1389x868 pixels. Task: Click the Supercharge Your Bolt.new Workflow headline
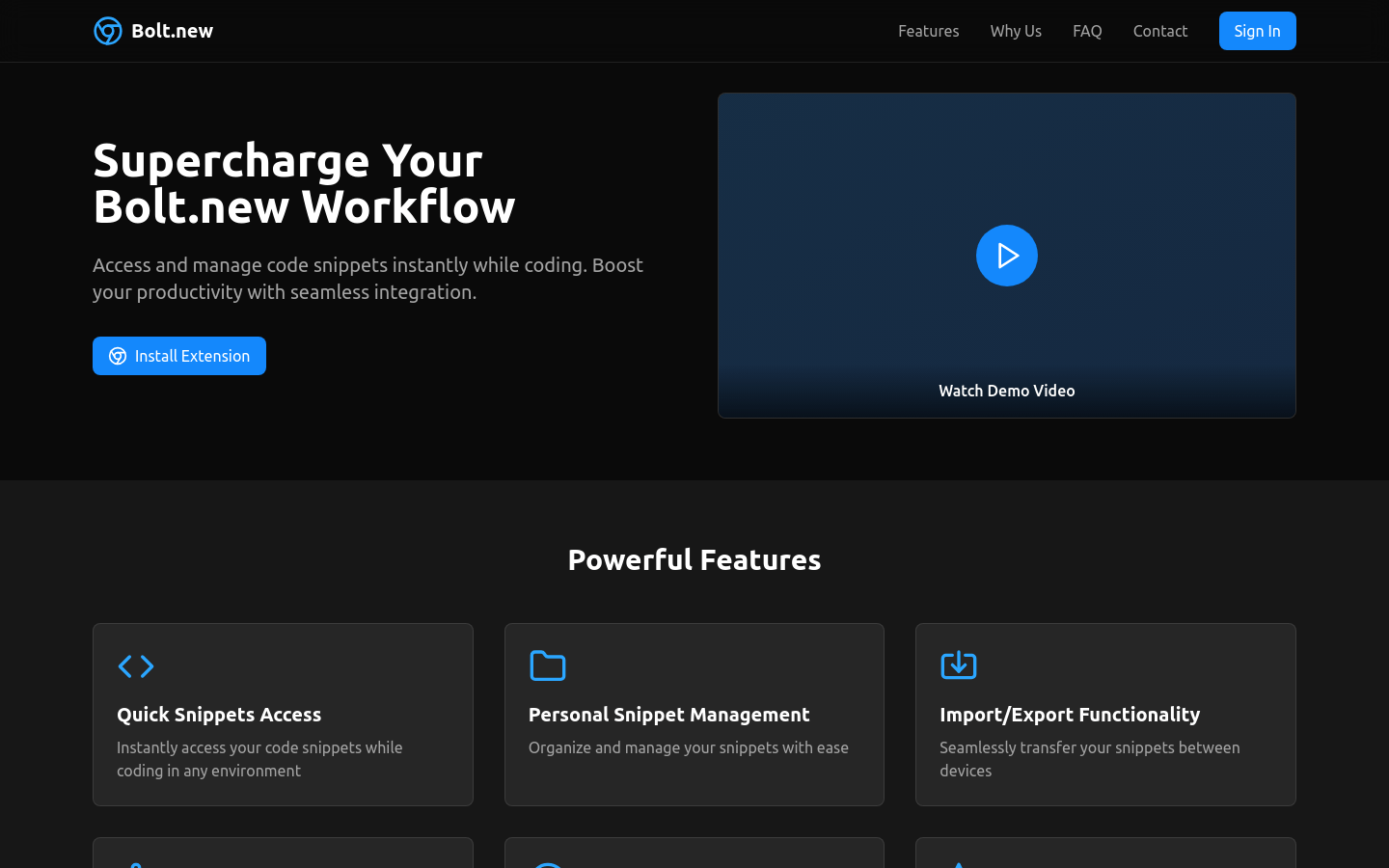click(x=304, y=183)
